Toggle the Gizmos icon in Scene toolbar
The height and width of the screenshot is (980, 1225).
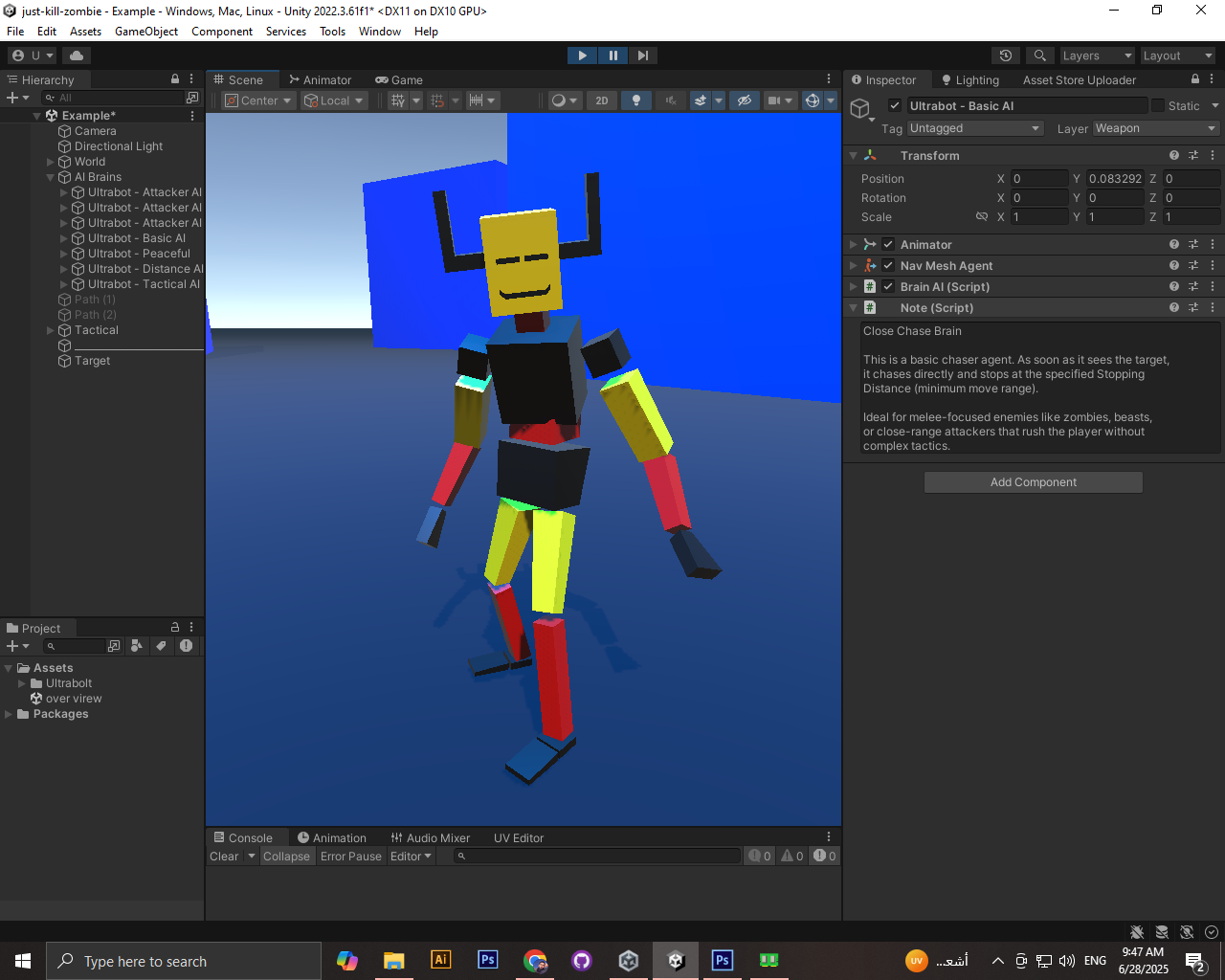(812, 100)
